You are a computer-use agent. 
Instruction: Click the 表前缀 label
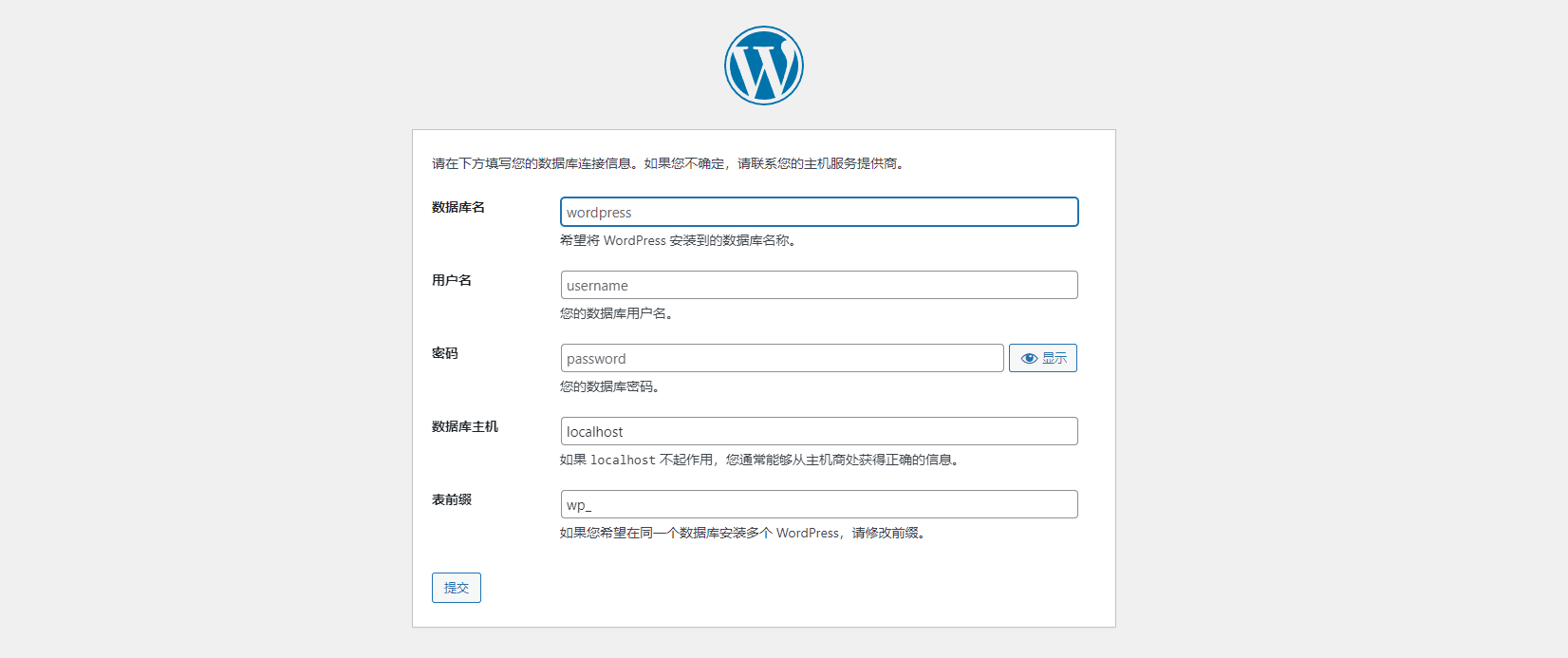pyautogui.click(x=452, y=499)
